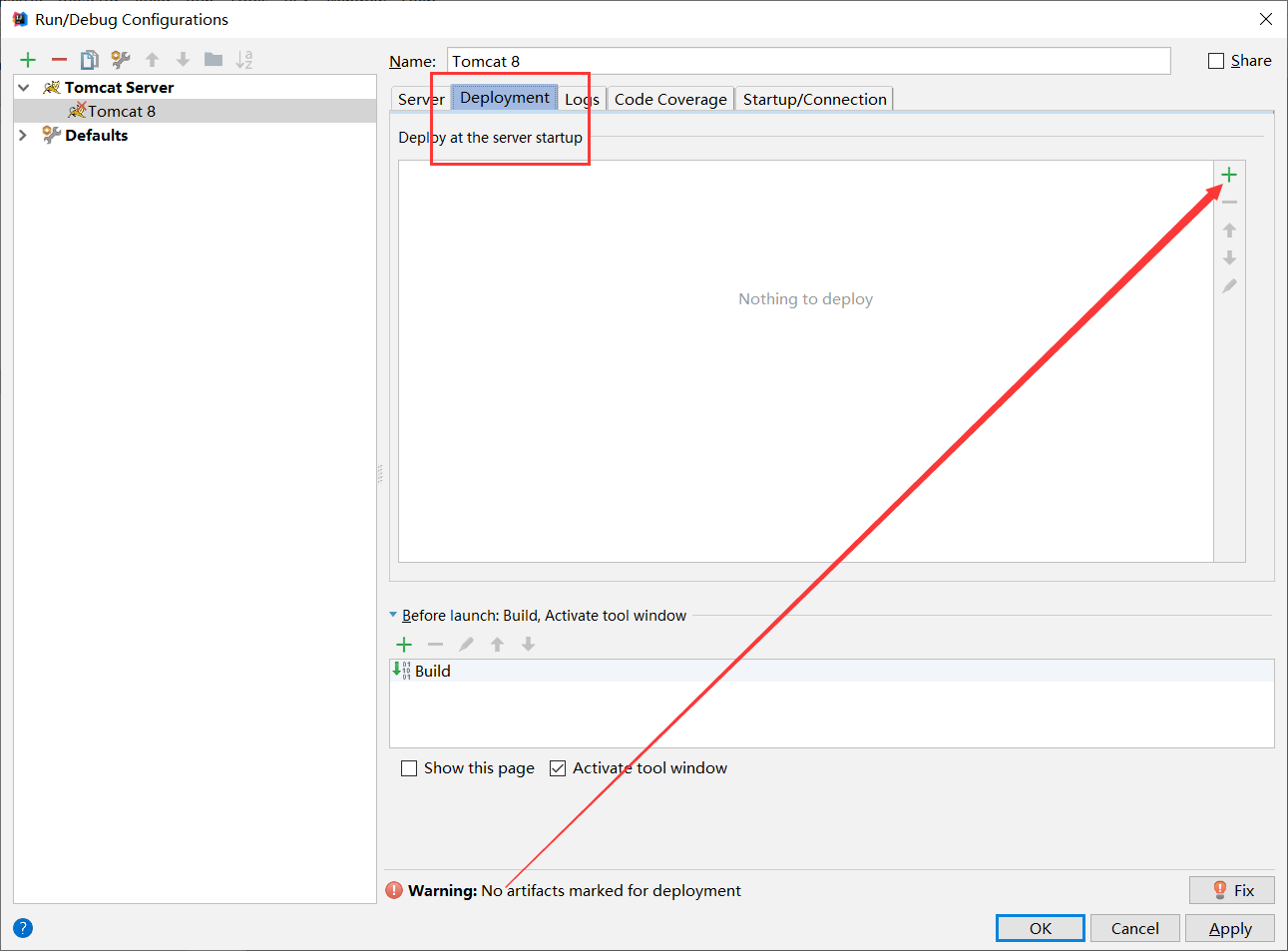
Task: Click the Tomcat Server group icon
Action: [52, 88]
